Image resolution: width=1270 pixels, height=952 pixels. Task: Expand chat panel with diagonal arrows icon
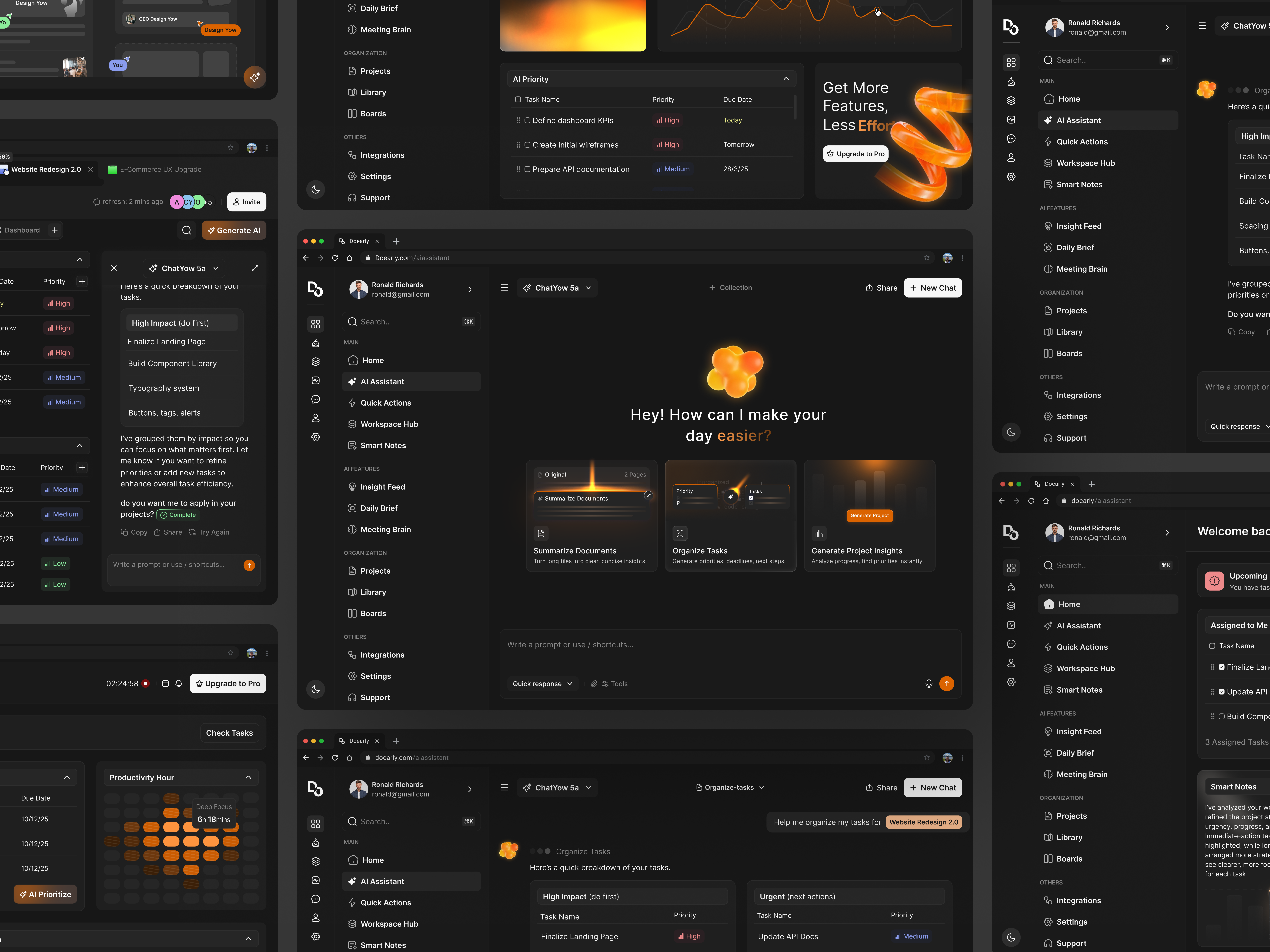(255, 268)
